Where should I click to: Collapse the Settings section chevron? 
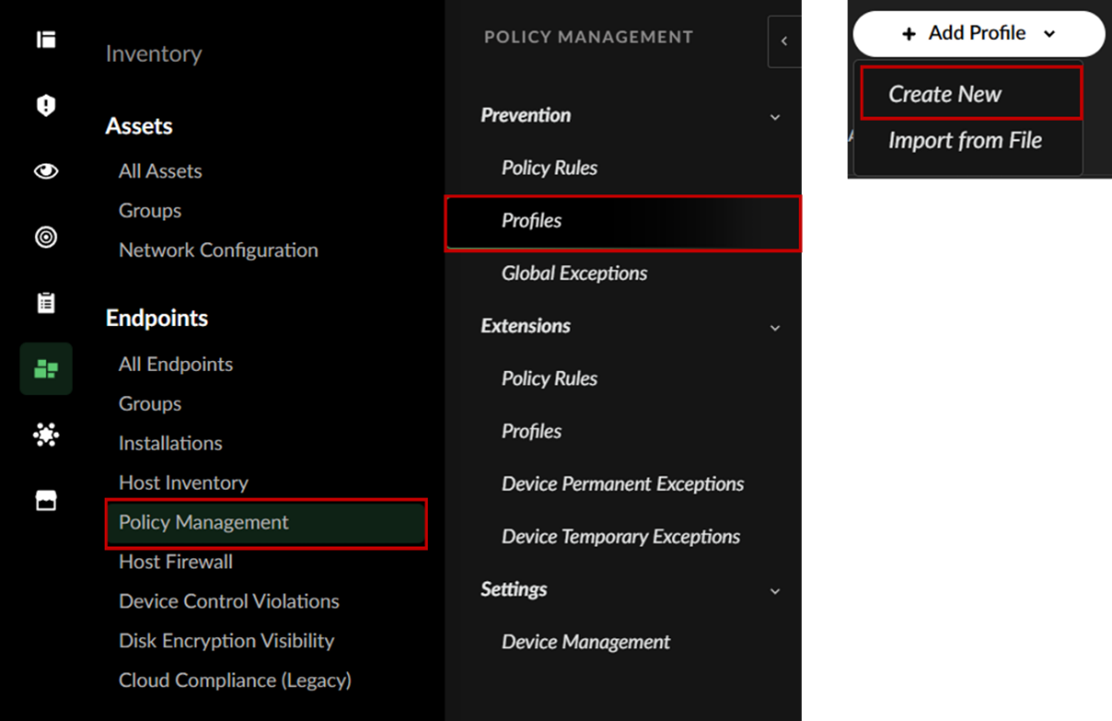[x=775, y=591]
